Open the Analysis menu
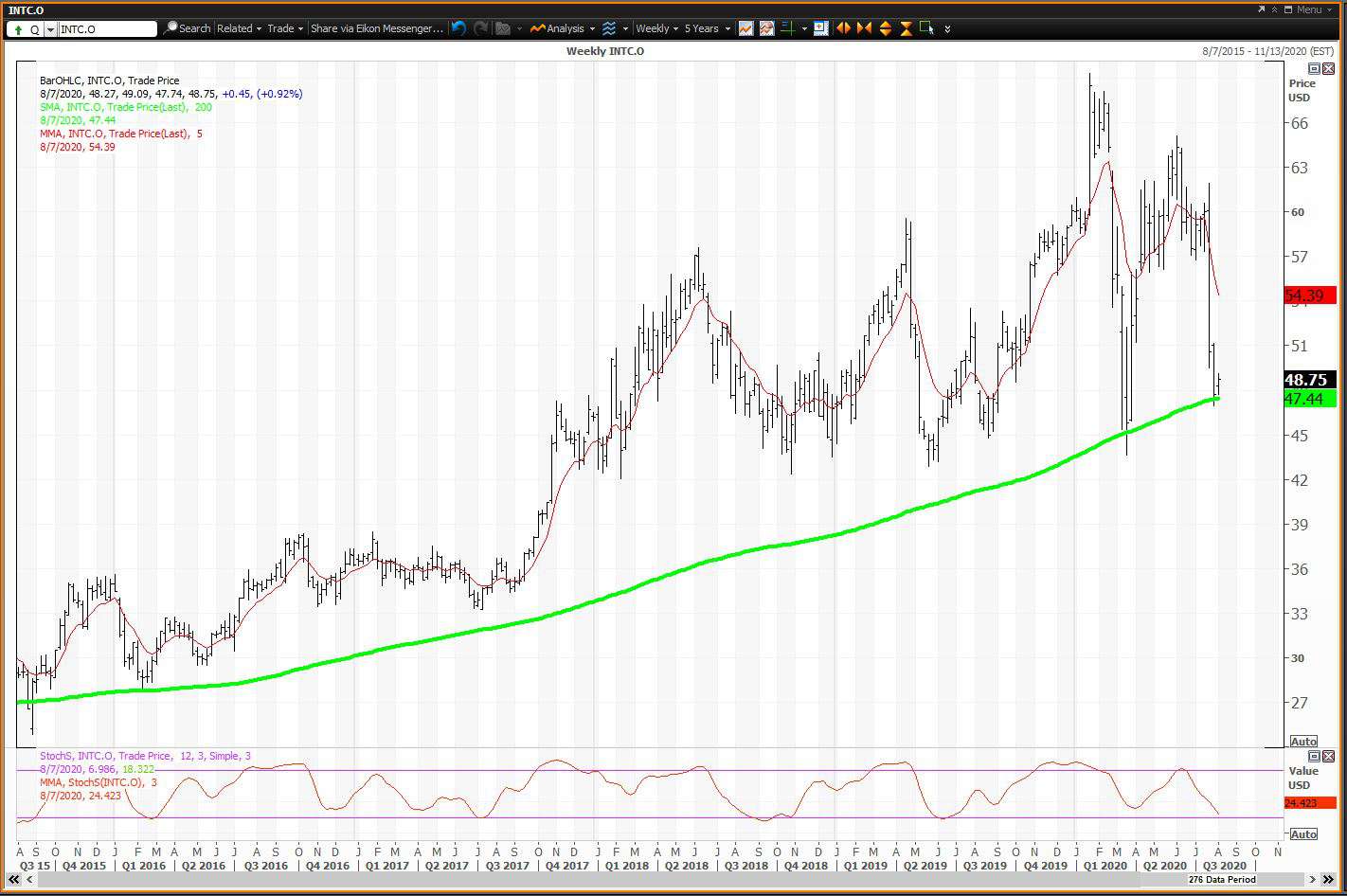The image size is (1347, 896). [563, 28]
